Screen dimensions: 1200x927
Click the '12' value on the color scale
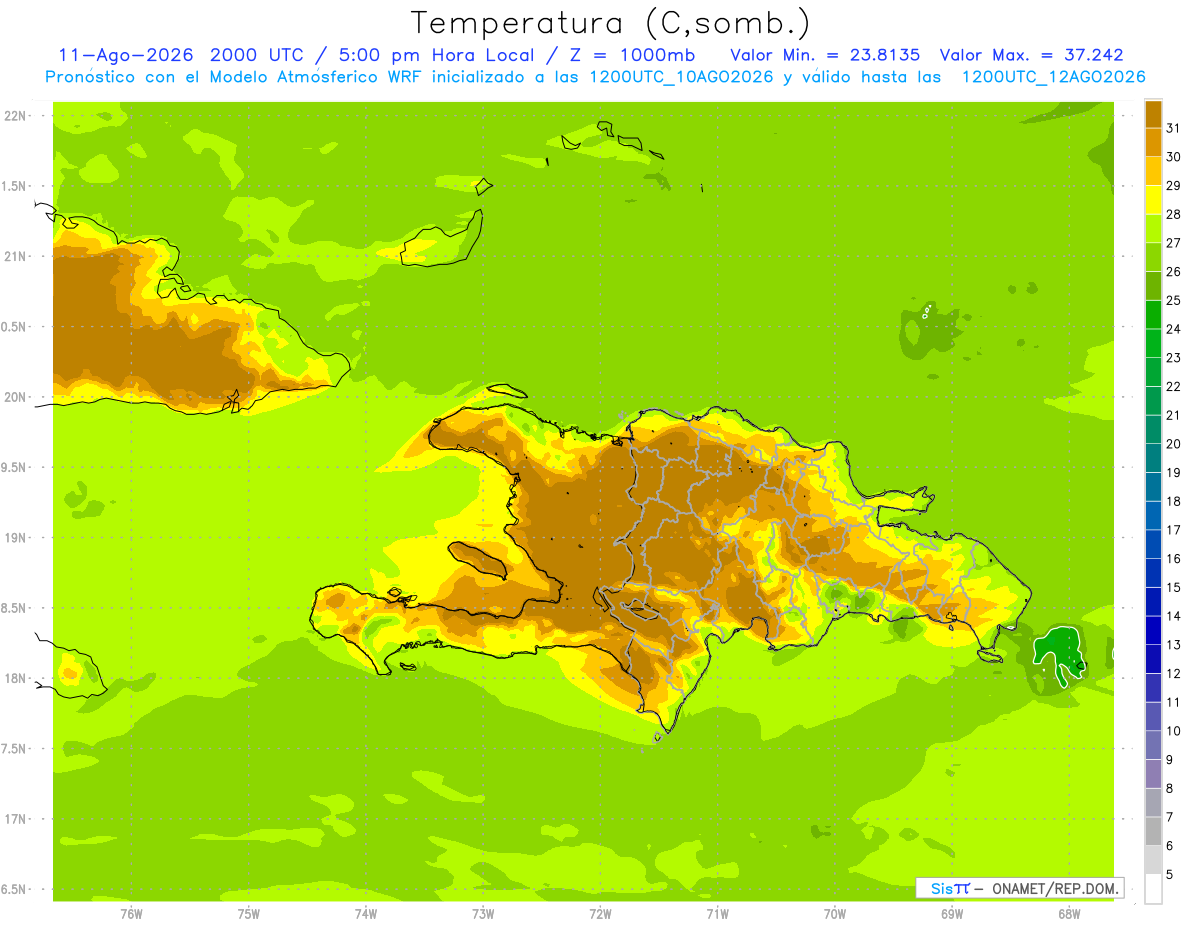[1174, 674]
